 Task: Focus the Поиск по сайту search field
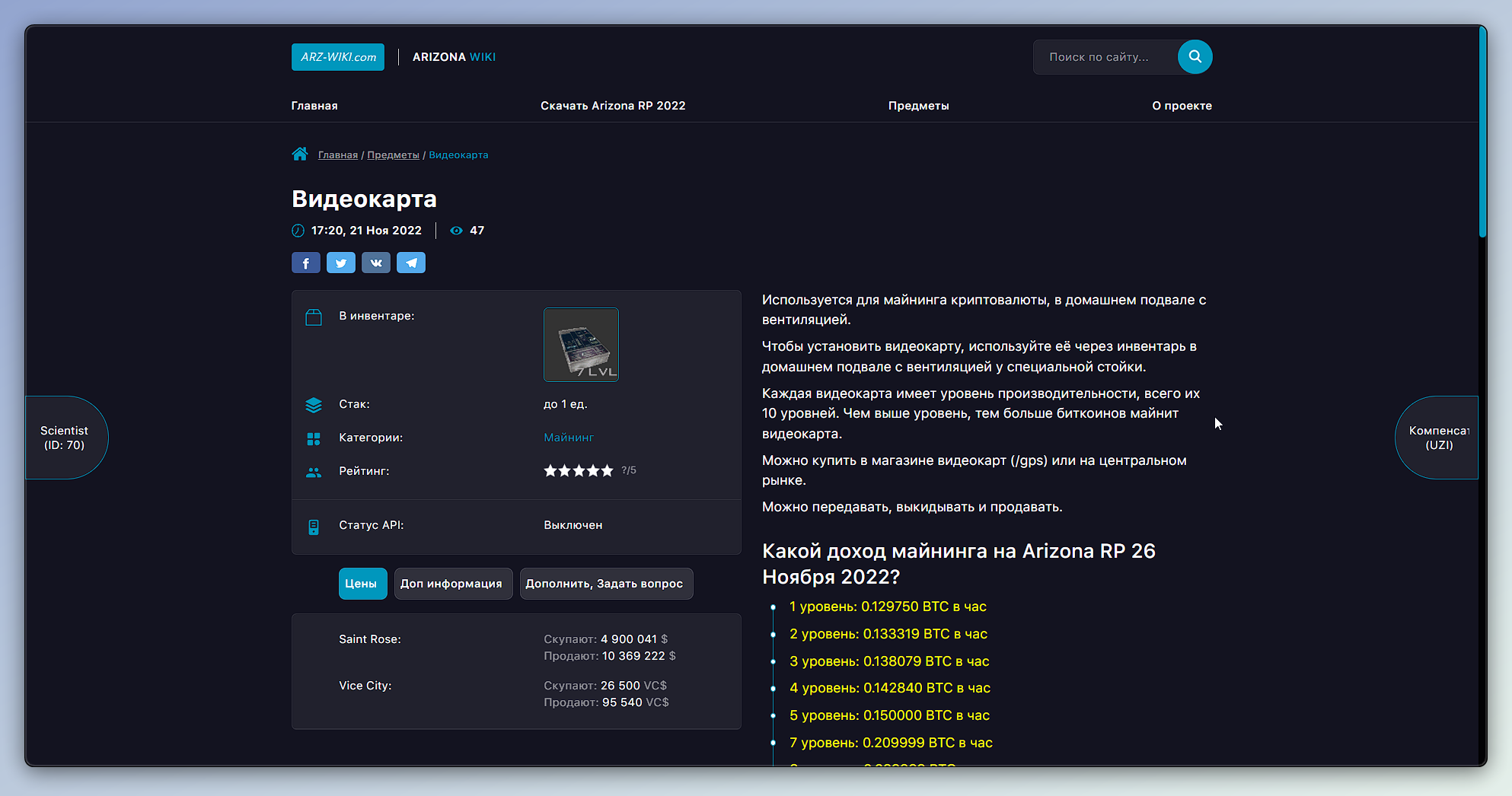tap(1106, 57)
